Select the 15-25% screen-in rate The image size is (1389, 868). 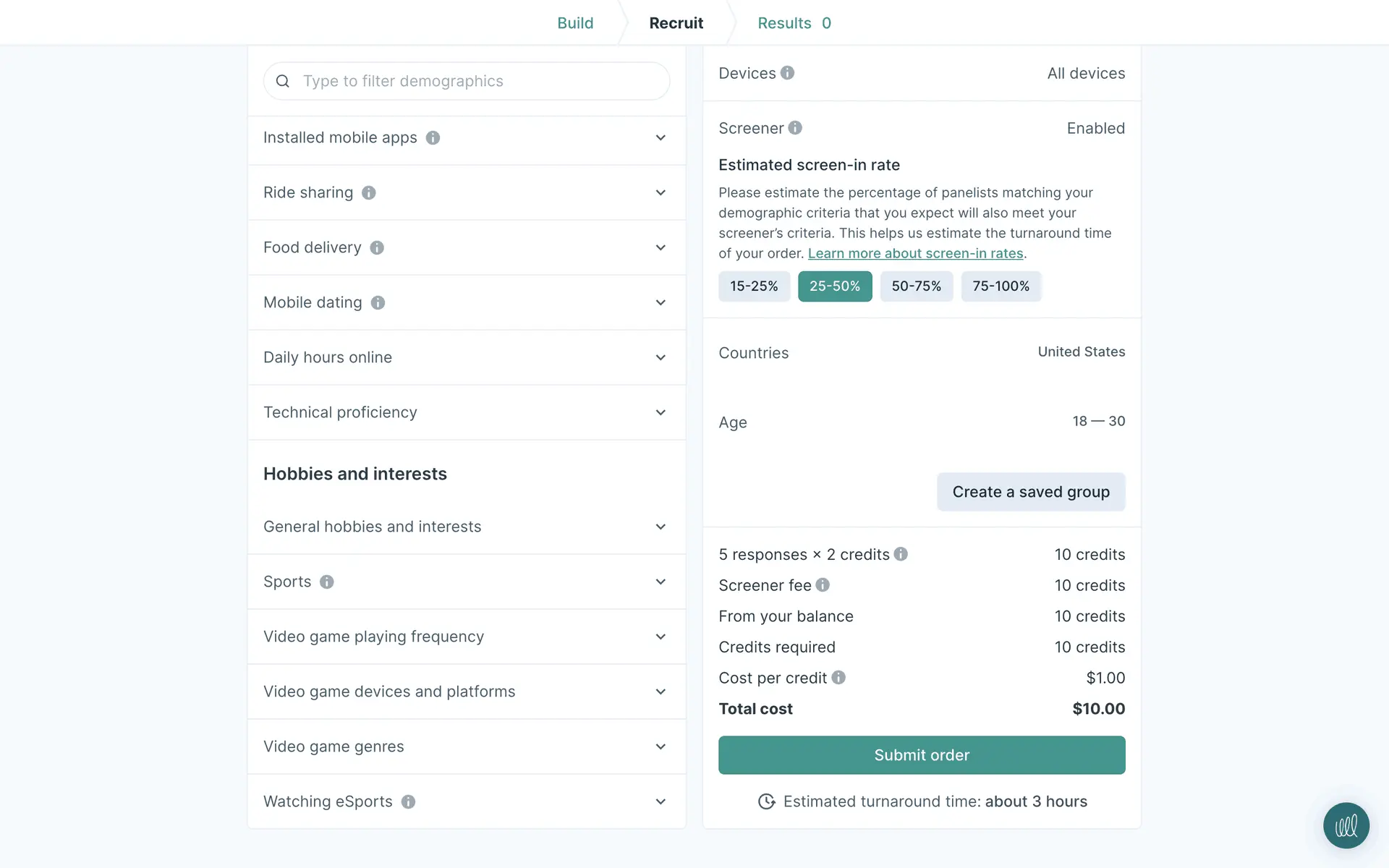point(754,286)
